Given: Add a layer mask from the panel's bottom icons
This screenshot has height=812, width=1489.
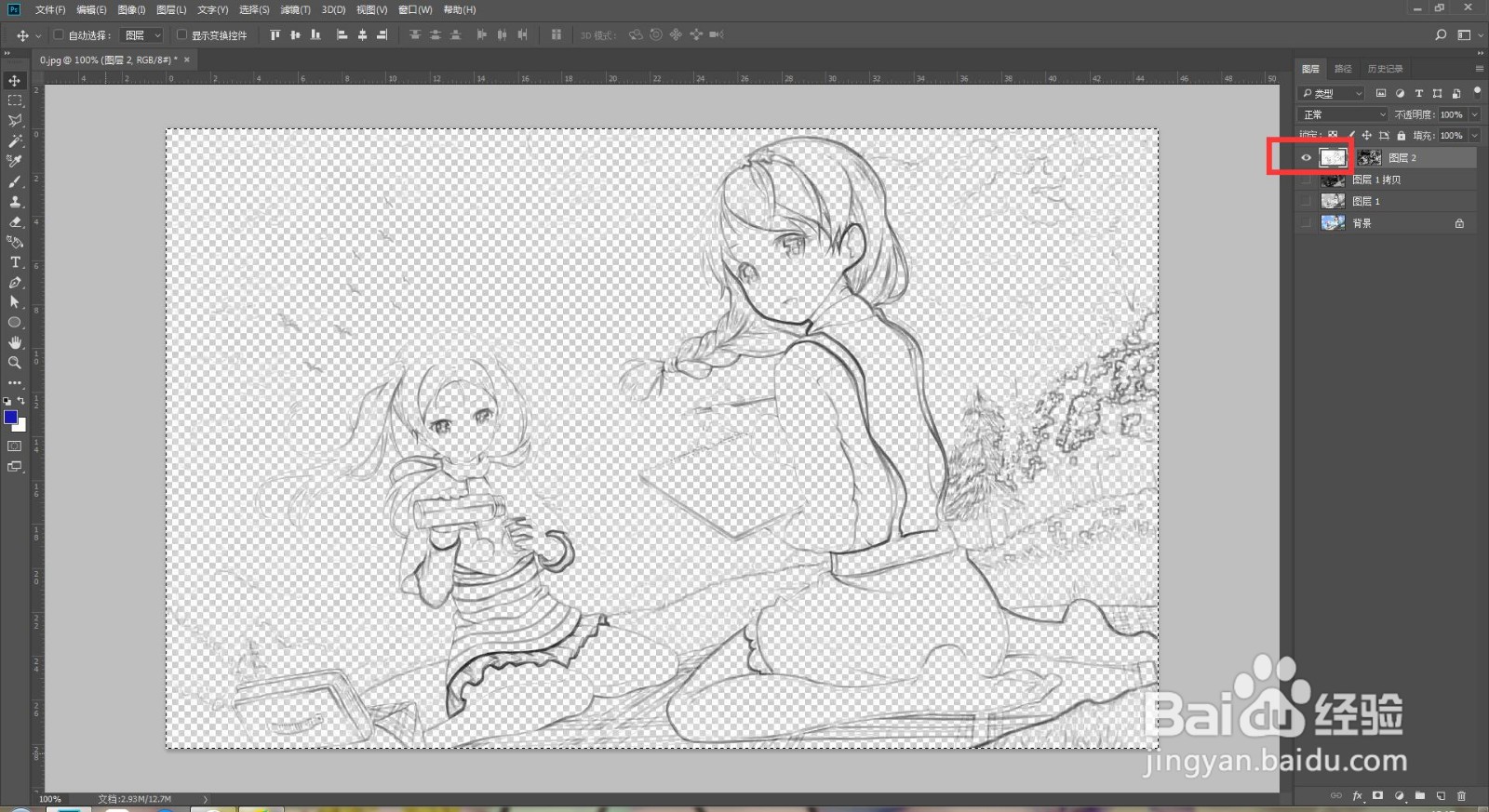Looking at the screenshot, I should pyautogui.click(x=1377, y=796).
